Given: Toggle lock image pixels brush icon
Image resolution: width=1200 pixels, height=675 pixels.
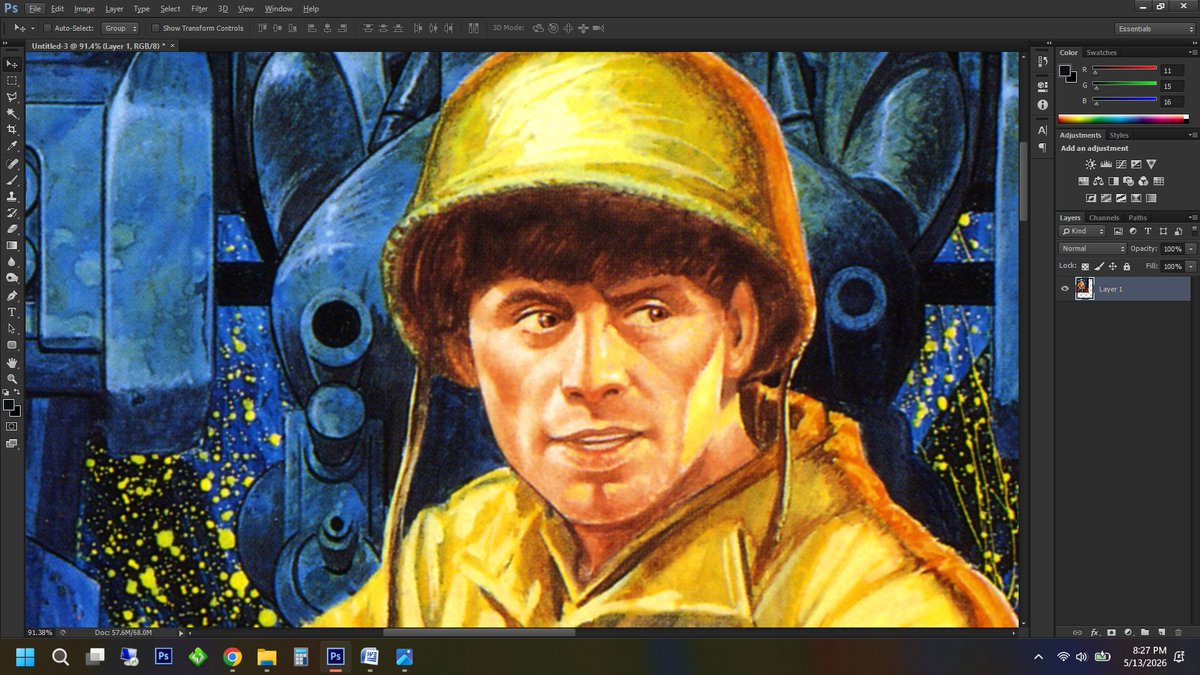Looking at the screenshot, I should click(1099, 266).
